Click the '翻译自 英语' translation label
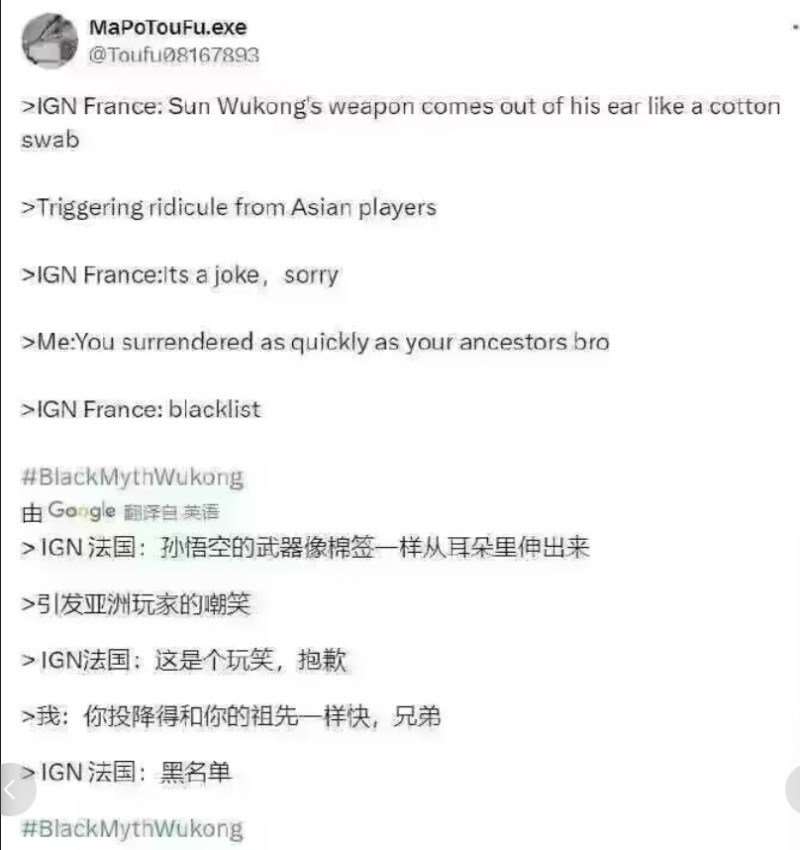The width and height of the screenshot is (800, 850). 171,512
